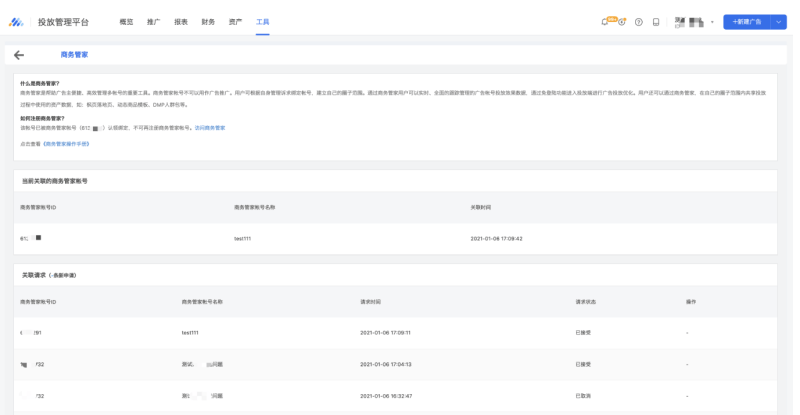Click the 如何注册商务管家? heading
Image resolution: width=800 pixels, height=415 pixels.
coord(42,118)
